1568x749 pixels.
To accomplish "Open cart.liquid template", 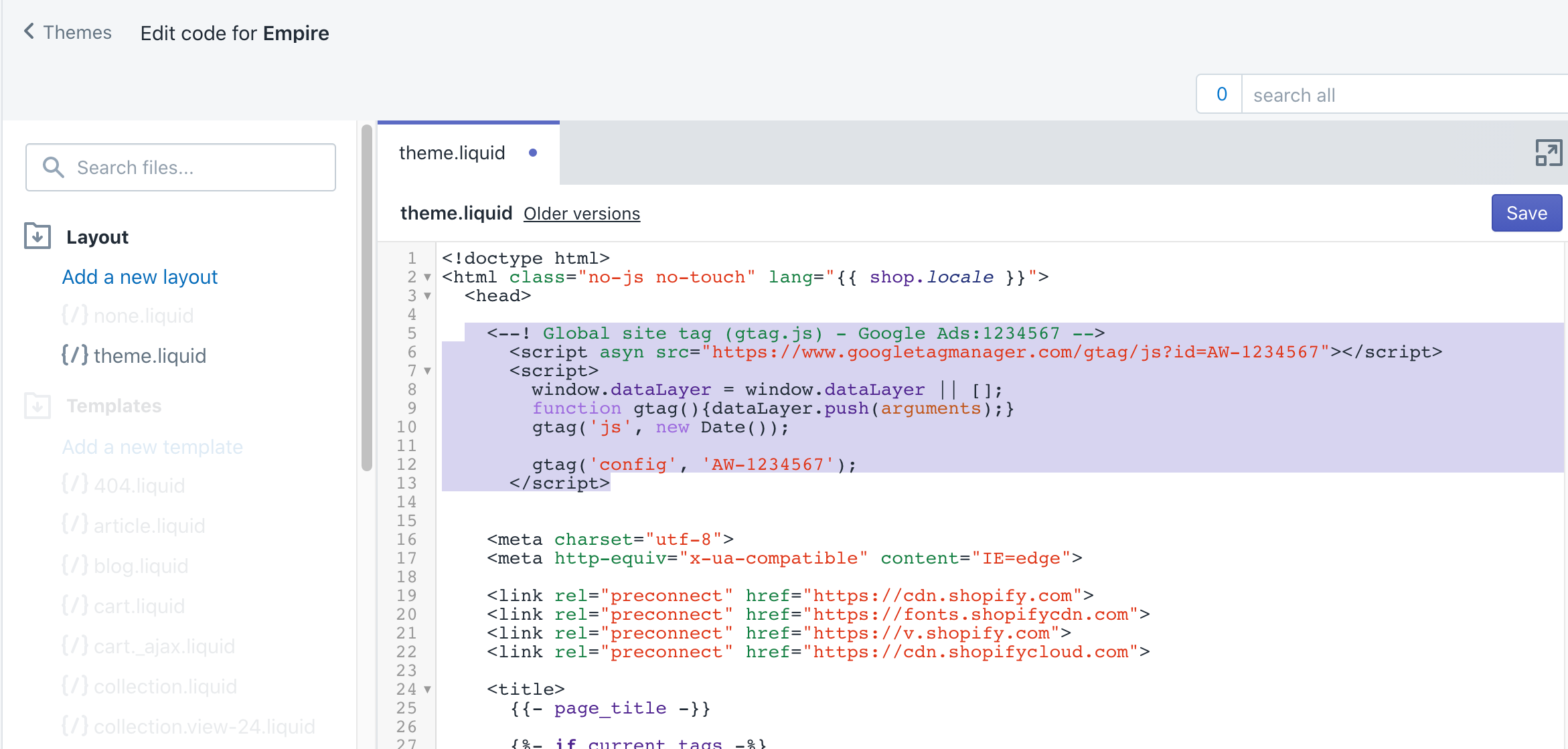I will point(139,606).
